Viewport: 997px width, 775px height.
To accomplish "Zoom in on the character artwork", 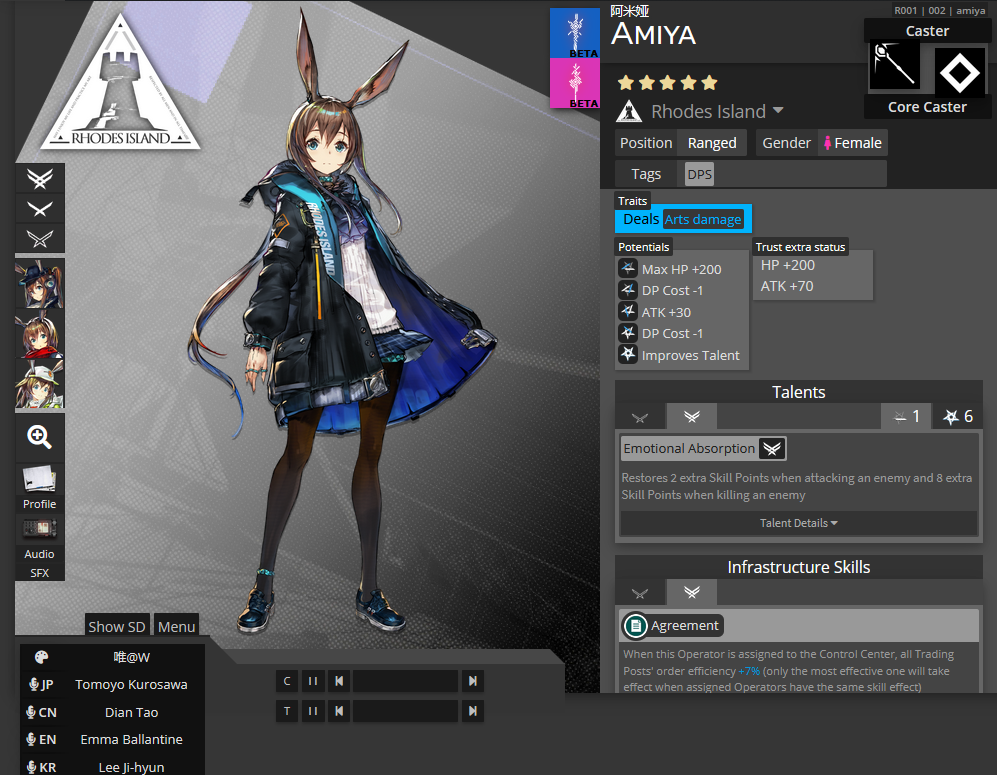I will [x=39, y=437].
